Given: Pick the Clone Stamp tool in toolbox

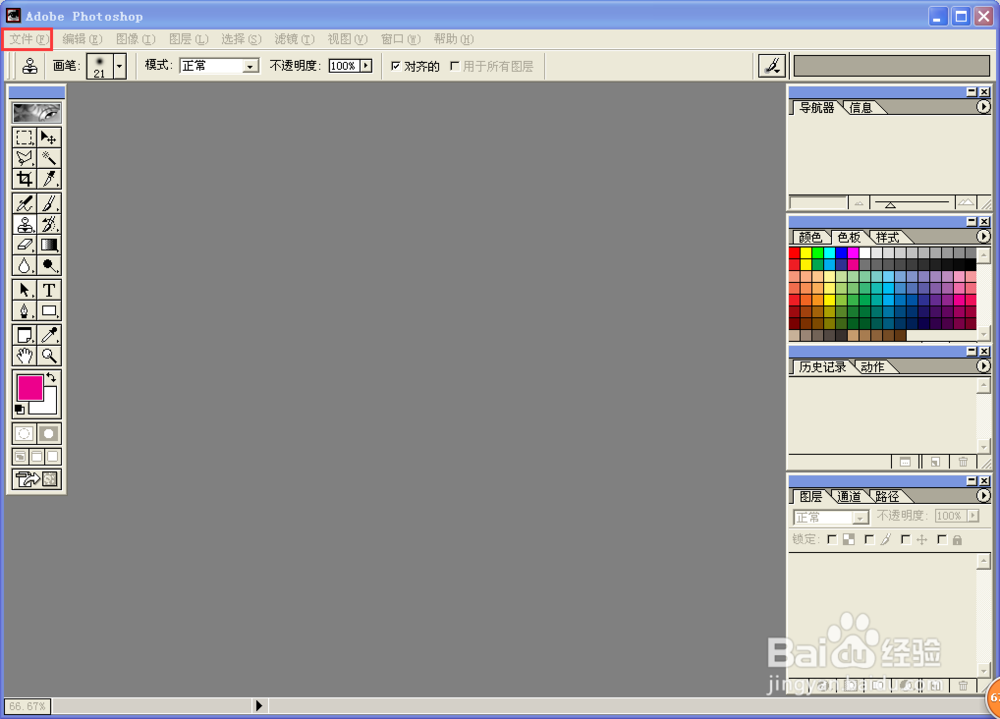Looking at the screenshot, I should tap(24, 225).
